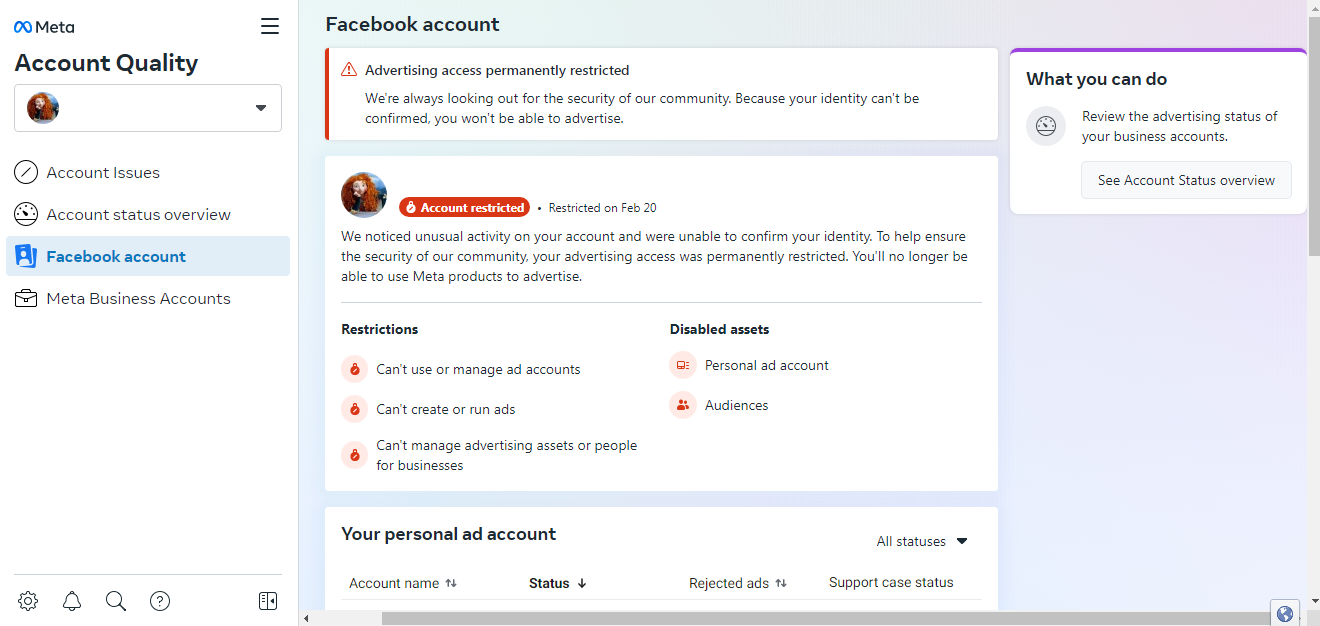The width and height of the screenshot is (1320, 626).
Task: Open notifications bell icon
Action: (x=72, y=601)
